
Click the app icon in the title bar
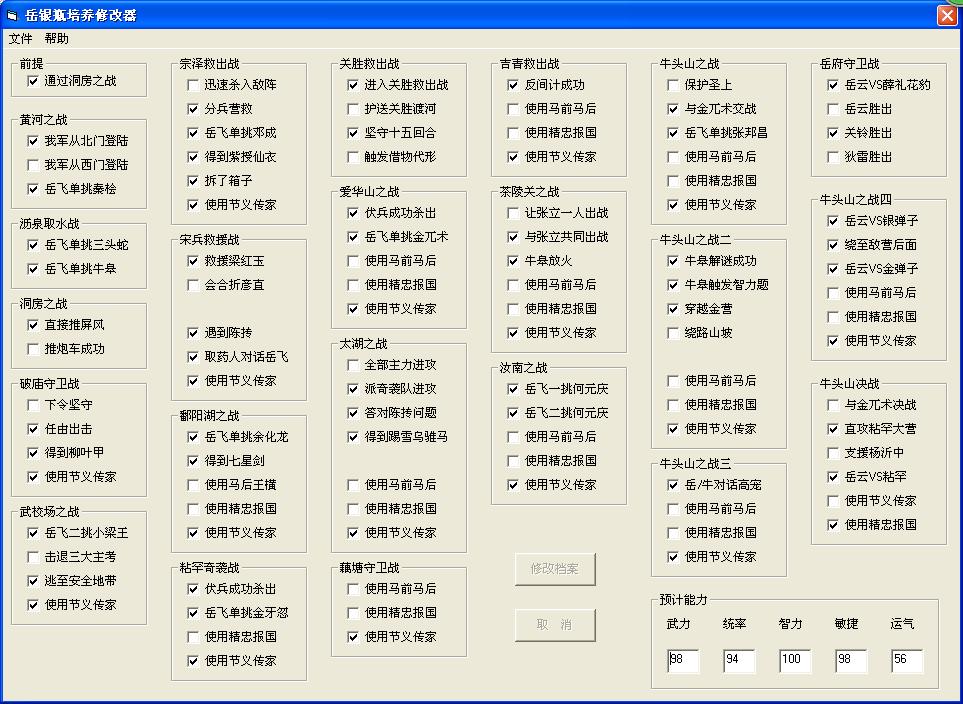click(x=12, y=15)
